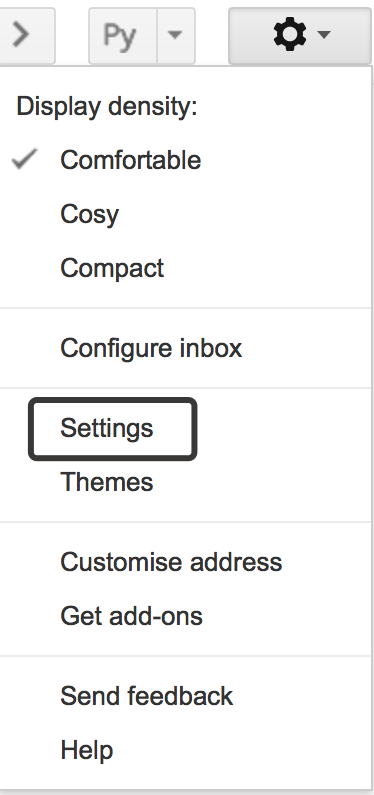Image resolution: width=374 pixels, height=795 pixels.
Task: Click the gear settings icon
Action: click(x=290, y=35)
